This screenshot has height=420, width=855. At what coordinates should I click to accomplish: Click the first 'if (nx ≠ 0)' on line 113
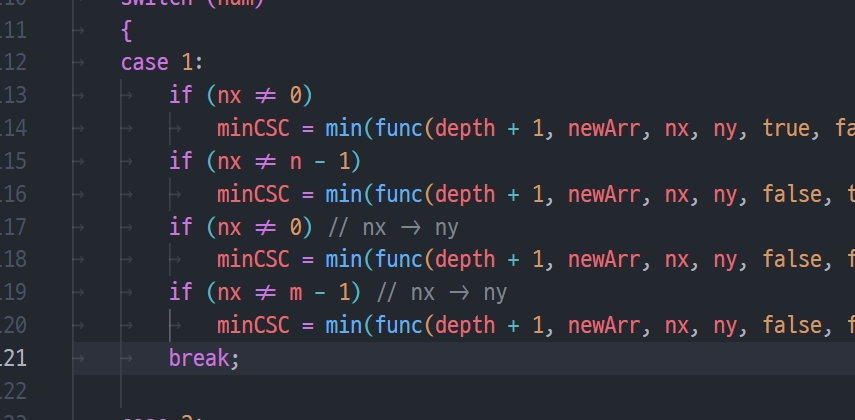coord(240,95)
